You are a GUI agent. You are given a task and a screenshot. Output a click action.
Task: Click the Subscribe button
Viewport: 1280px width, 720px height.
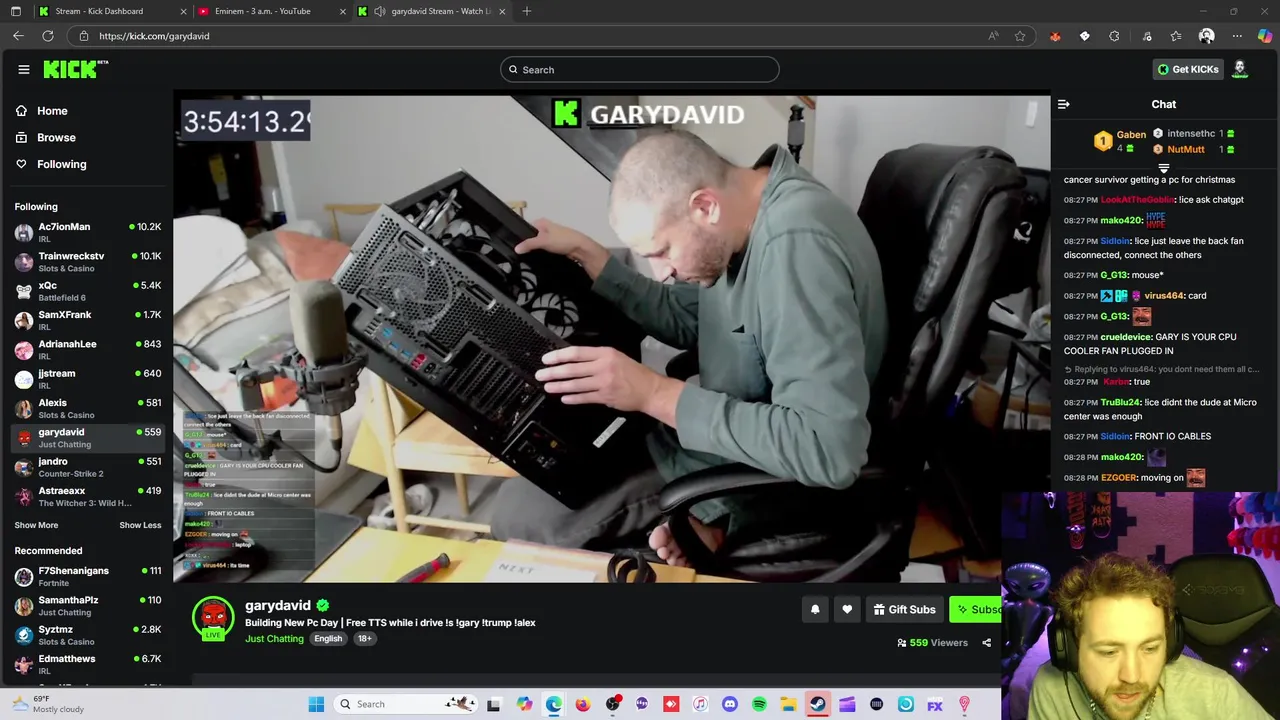tap(977, 609)
